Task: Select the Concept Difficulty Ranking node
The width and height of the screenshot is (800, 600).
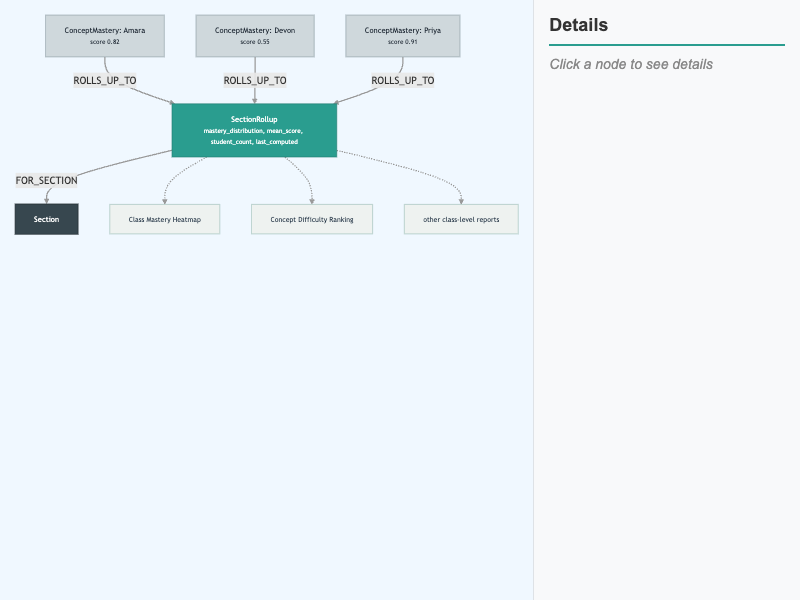Action: coord(312,219)
